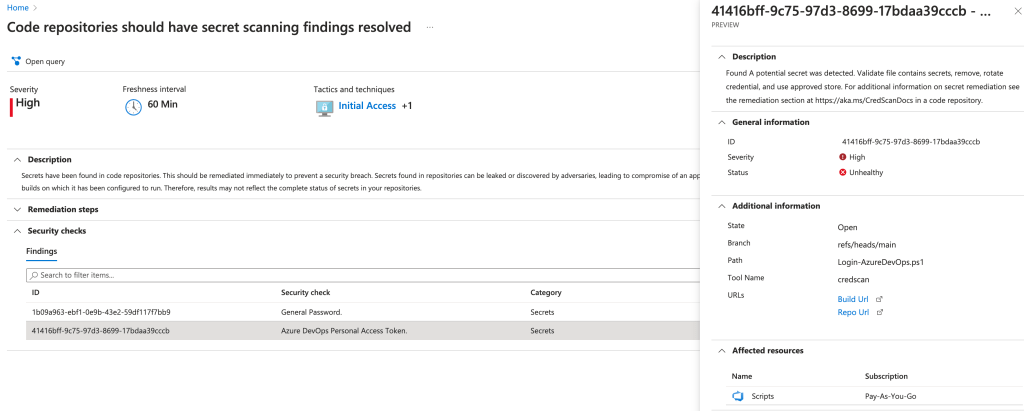Click the High severity icon in General information
The width and height of the screenshot is (1024, 411).
point(842,157)
